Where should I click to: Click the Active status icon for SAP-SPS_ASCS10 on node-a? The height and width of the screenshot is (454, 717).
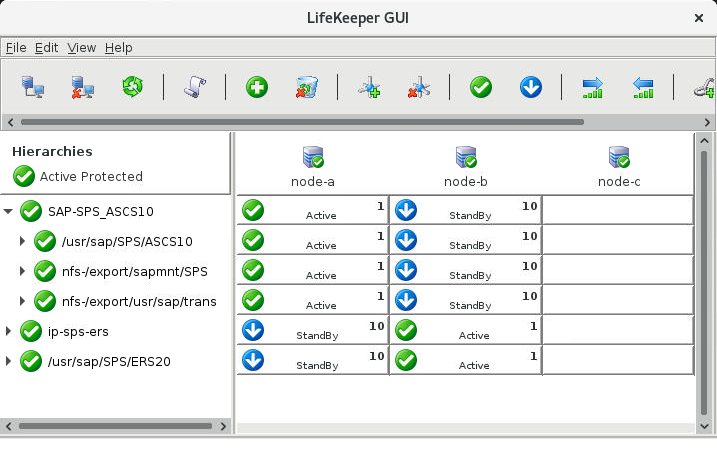click(253, 210)
